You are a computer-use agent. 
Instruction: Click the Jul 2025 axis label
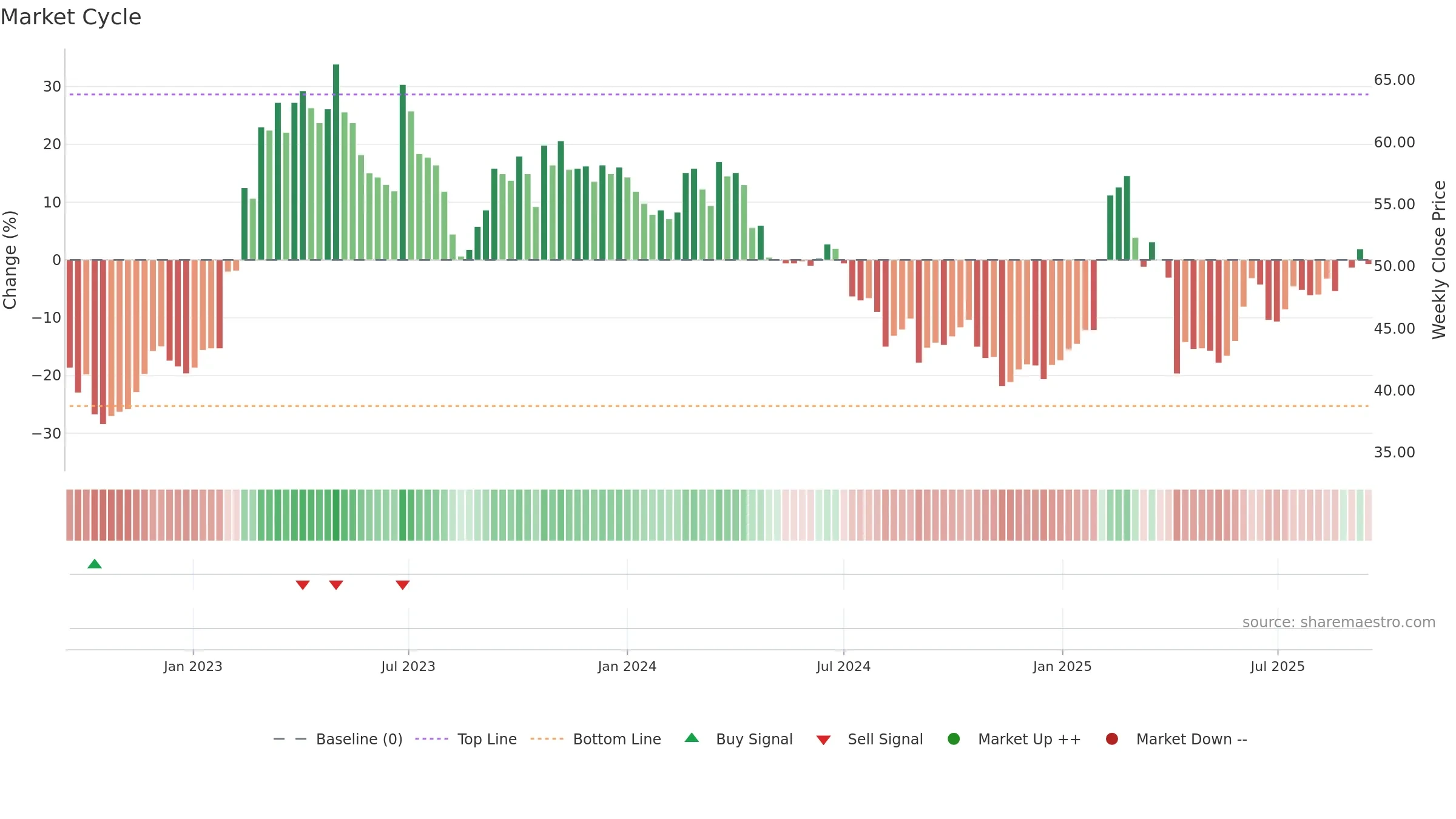(x=1278, y=666)
